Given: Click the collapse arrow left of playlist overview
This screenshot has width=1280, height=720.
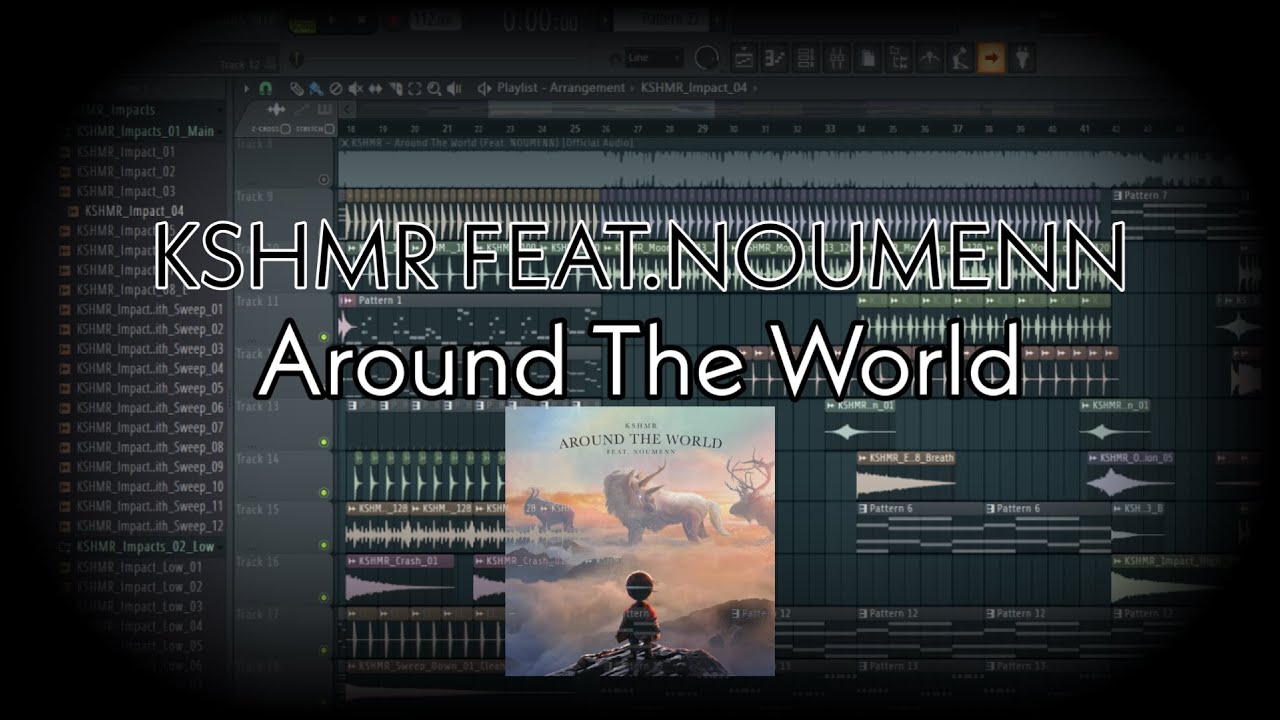Looking at the screenshot, I should pyautogui.click(x=347, y=110).
